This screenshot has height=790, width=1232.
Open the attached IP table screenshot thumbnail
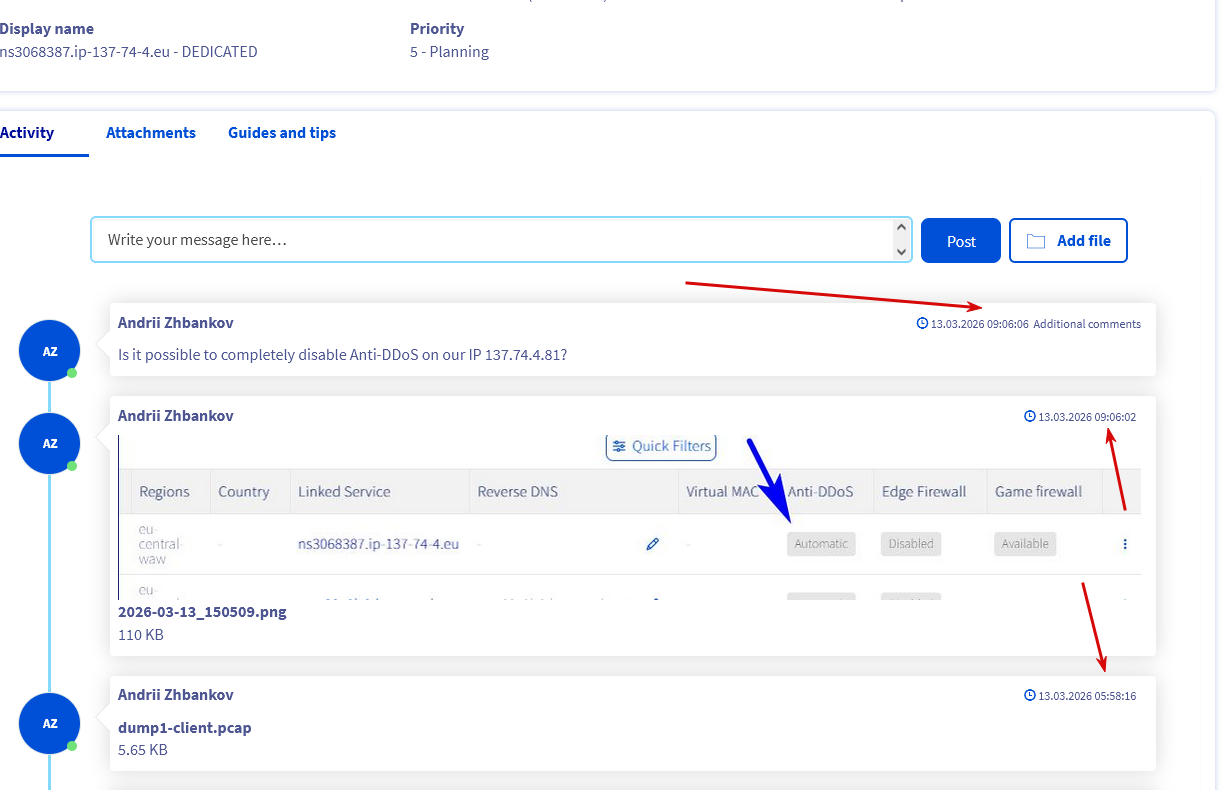point(629,516)
